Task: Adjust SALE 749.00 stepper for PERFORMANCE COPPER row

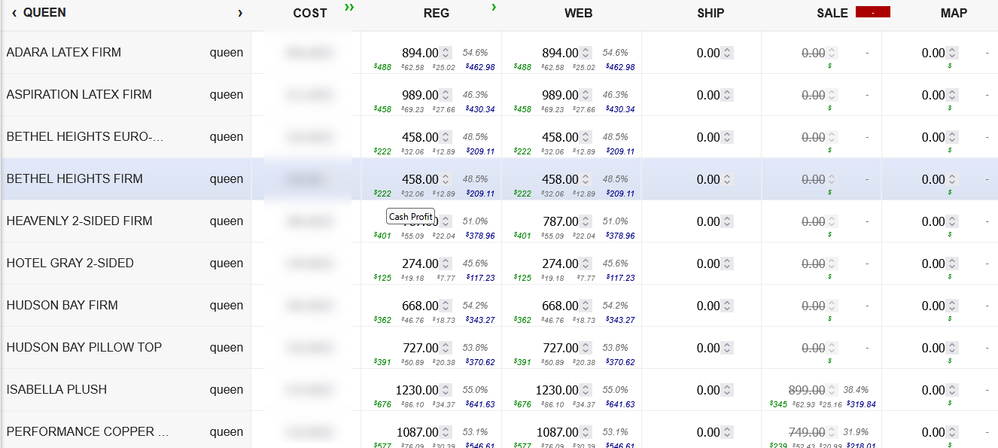Action: click(831, 432)
